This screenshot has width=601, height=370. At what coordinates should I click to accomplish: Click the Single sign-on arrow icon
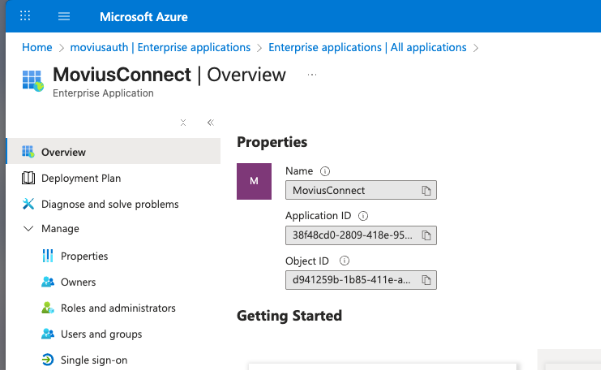(x=48, y=360)
